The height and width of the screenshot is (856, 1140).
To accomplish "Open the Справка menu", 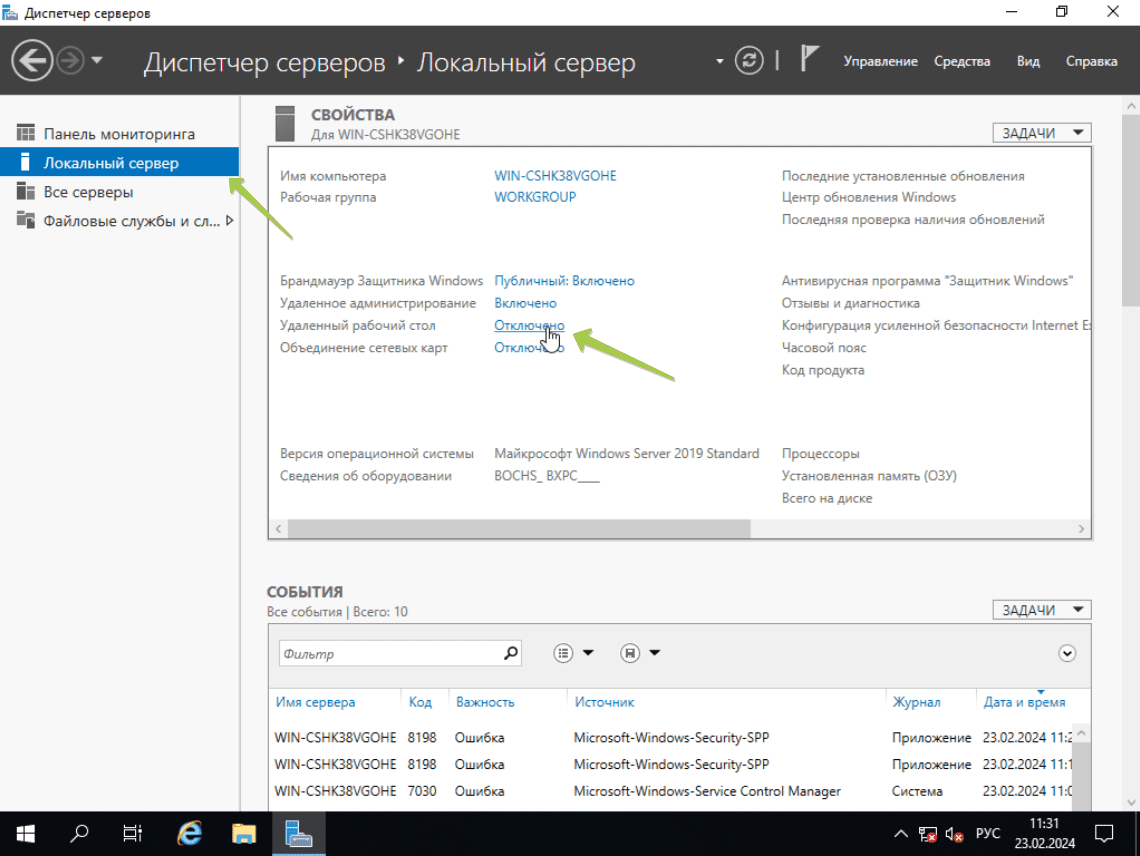I will [x=1091, y=61].
